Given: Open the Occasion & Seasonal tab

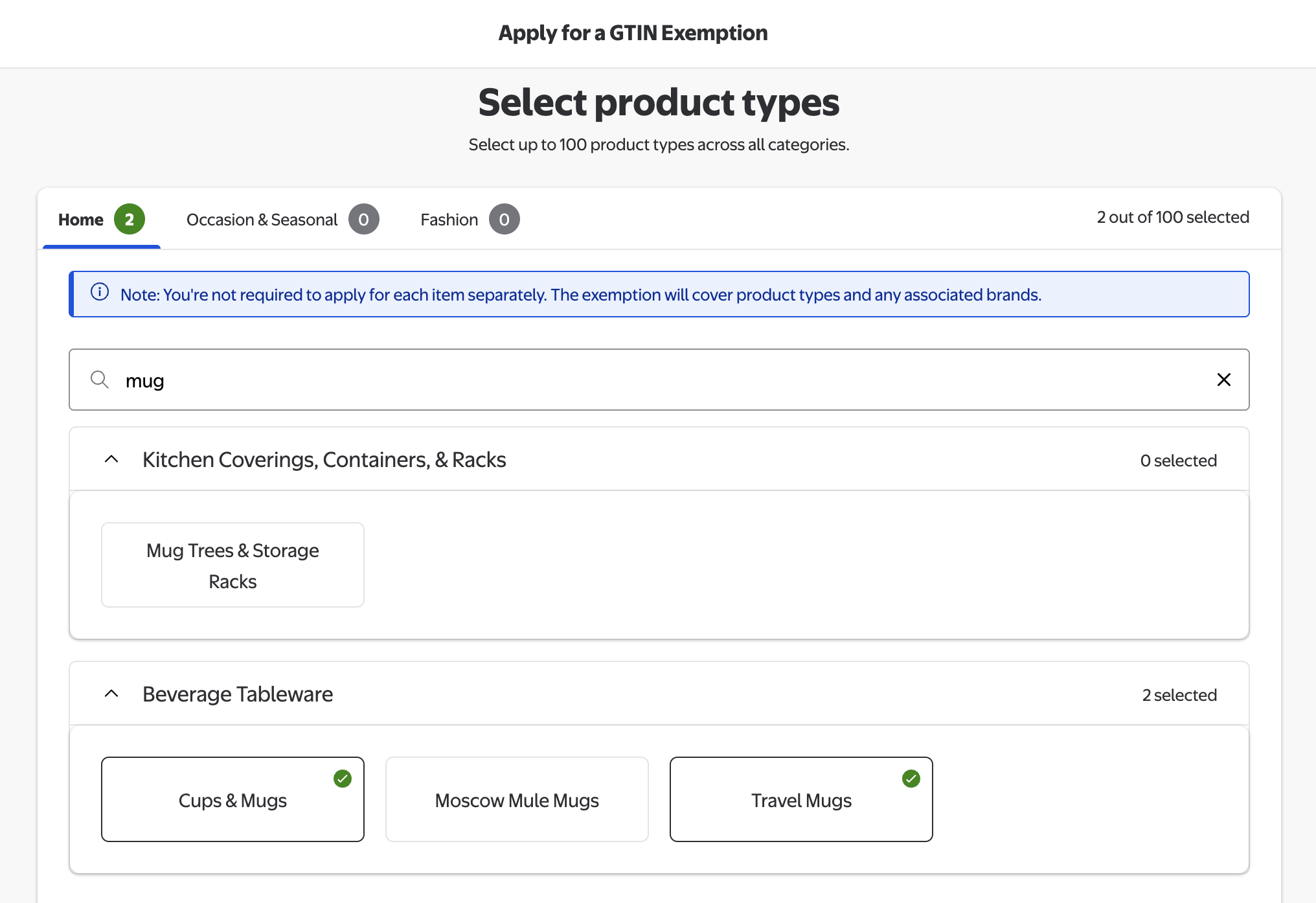Looking at the screenshot, I should click(x=282, y=220).
